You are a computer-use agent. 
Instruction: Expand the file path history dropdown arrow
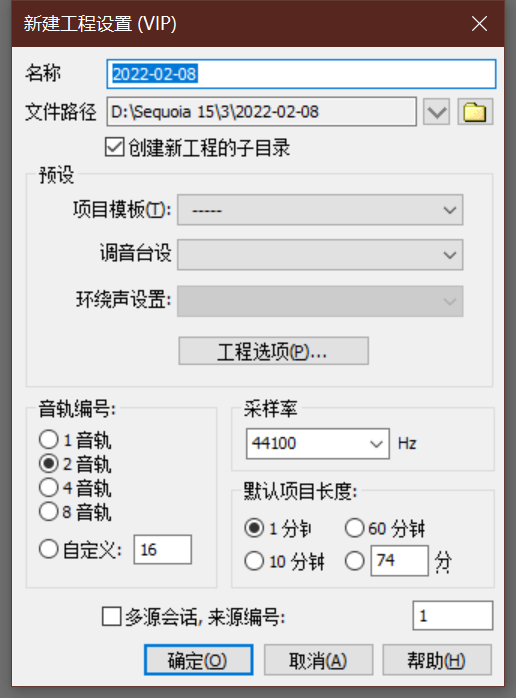point(436,111)
